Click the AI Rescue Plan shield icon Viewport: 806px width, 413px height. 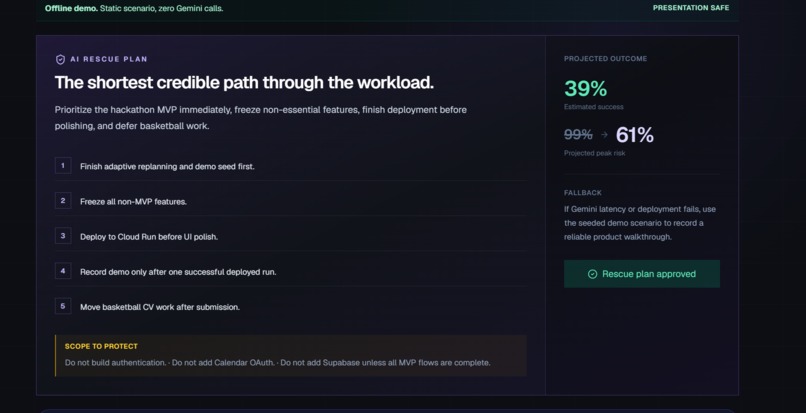click(60, 60)
